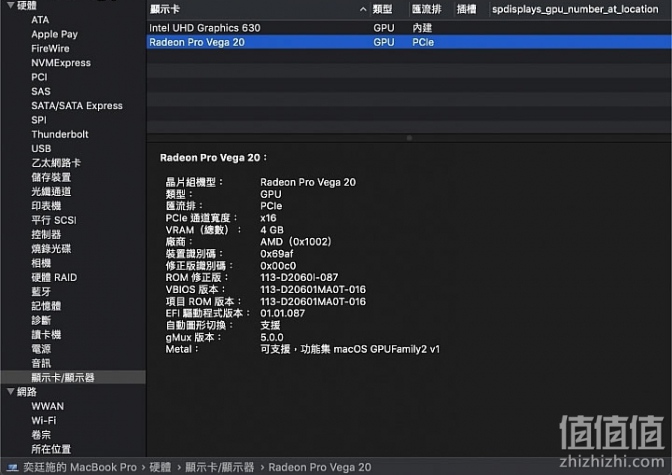672x475 pixels.
Task: Collapse the 網路 network section triangle
Action: pyautogui.click(x=11, y=391)
